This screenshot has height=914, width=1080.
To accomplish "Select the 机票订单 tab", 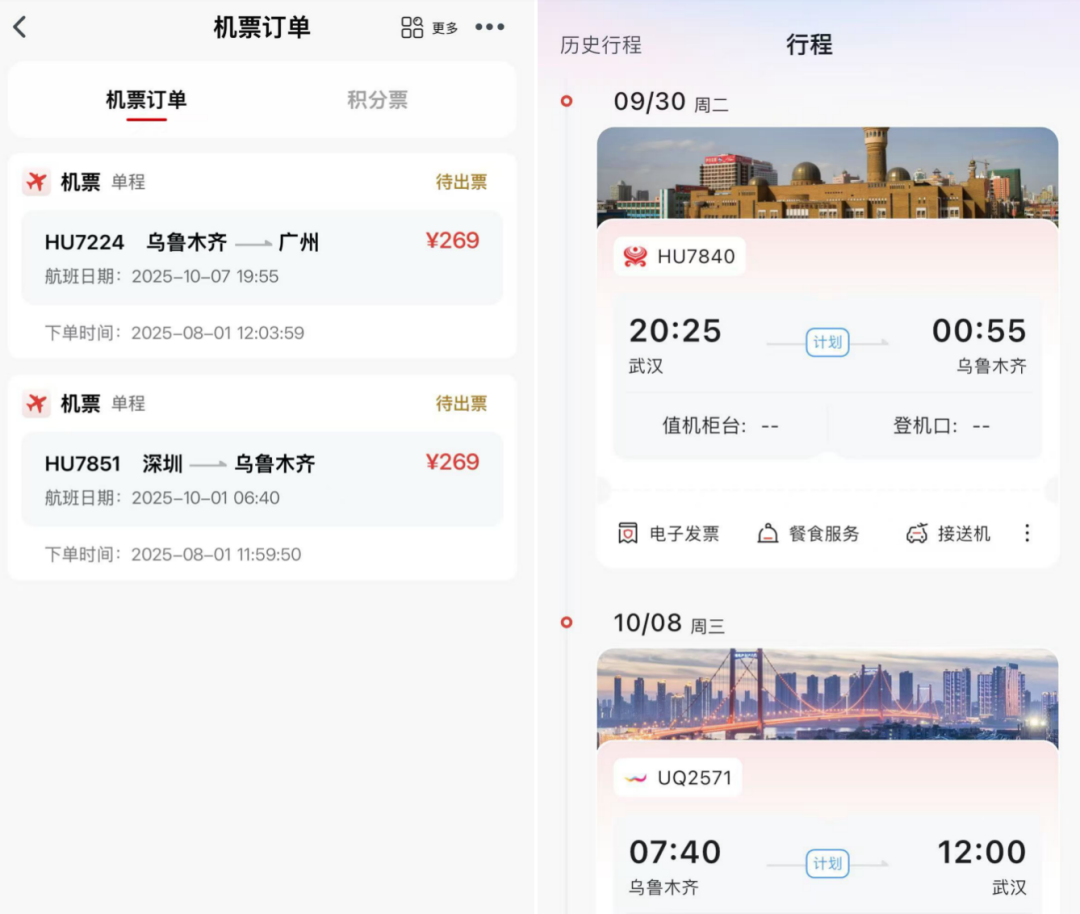I will (148, 98).
